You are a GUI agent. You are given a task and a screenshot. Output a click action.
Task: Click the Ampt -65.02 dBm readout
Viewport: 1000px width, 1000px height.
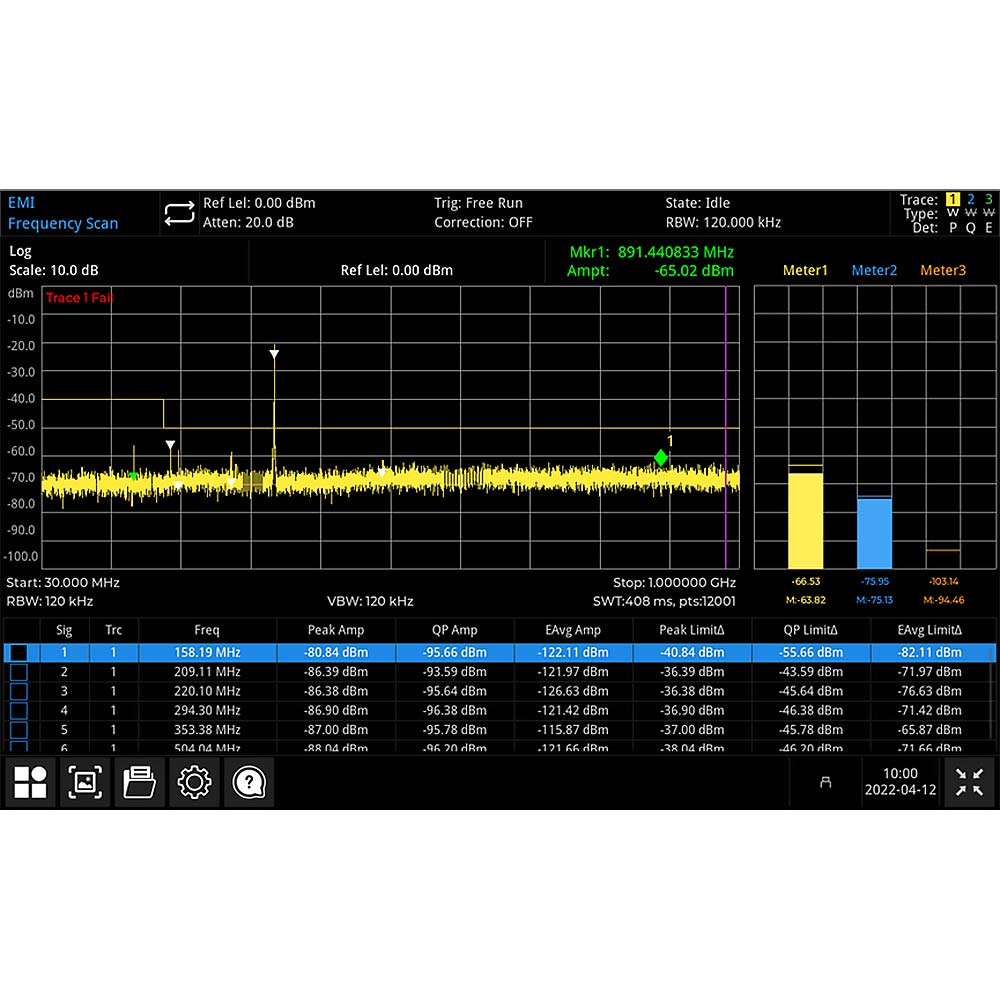point(650,271)
